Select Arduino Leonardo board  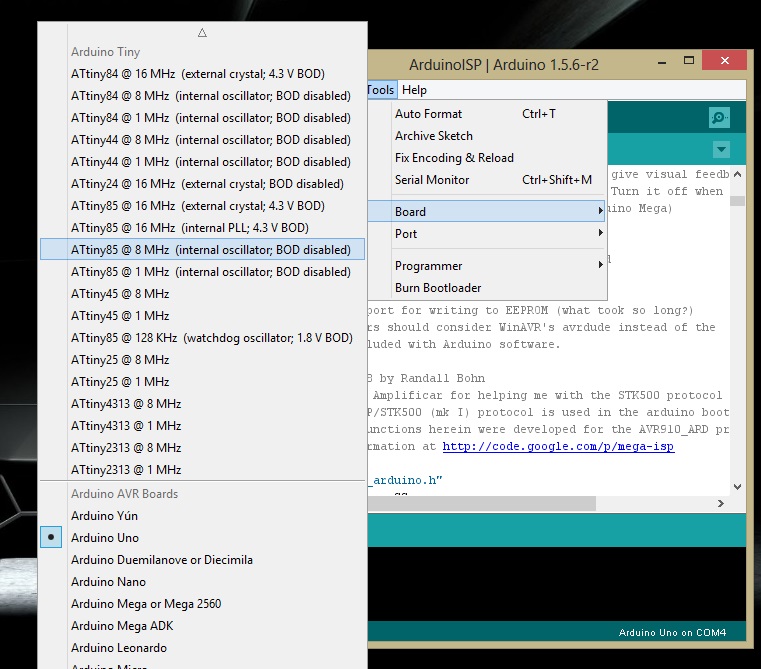coord(202,648)
